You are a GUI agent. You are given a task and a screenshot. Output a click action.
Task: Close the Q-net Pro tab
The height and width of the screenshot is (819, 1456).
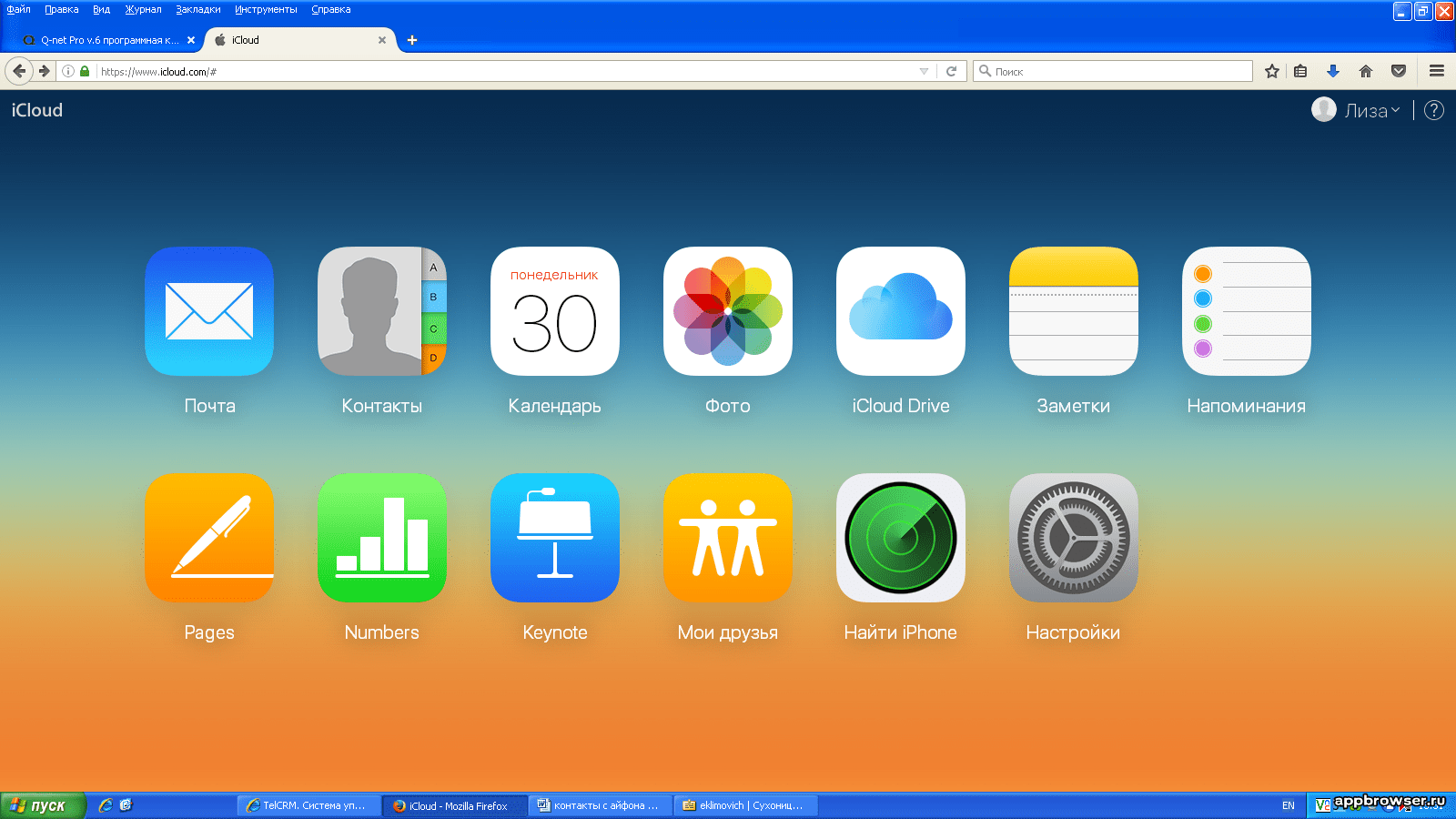(x=191, y=40)
